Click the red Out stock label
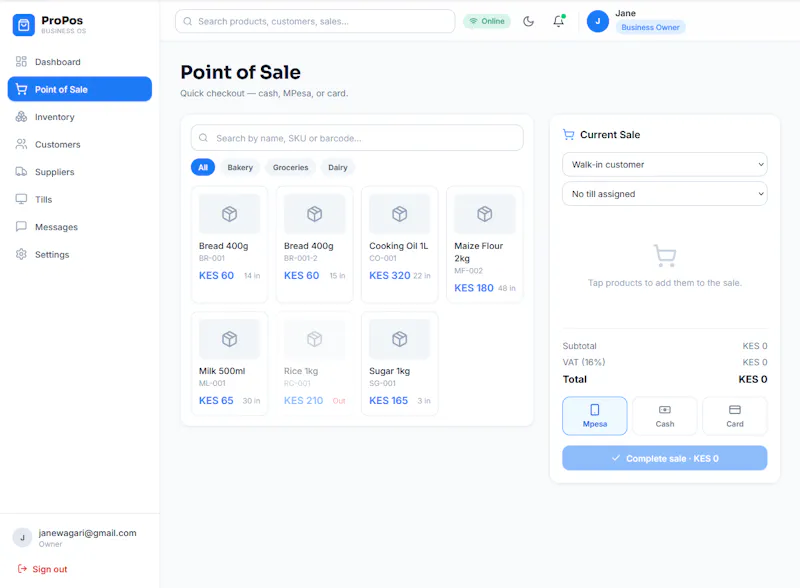This screenshot has width=800, height=588. point(339,401)
